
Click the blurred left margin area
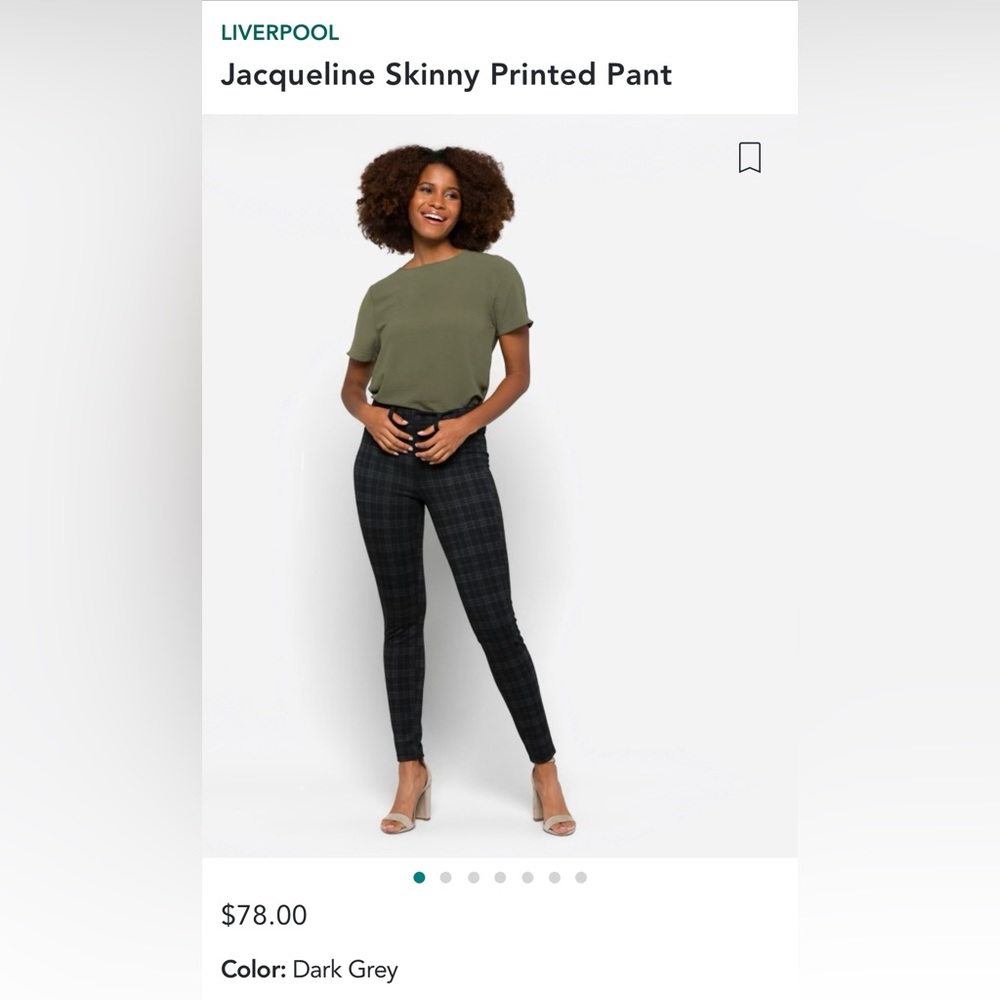(x=100, y=500)
